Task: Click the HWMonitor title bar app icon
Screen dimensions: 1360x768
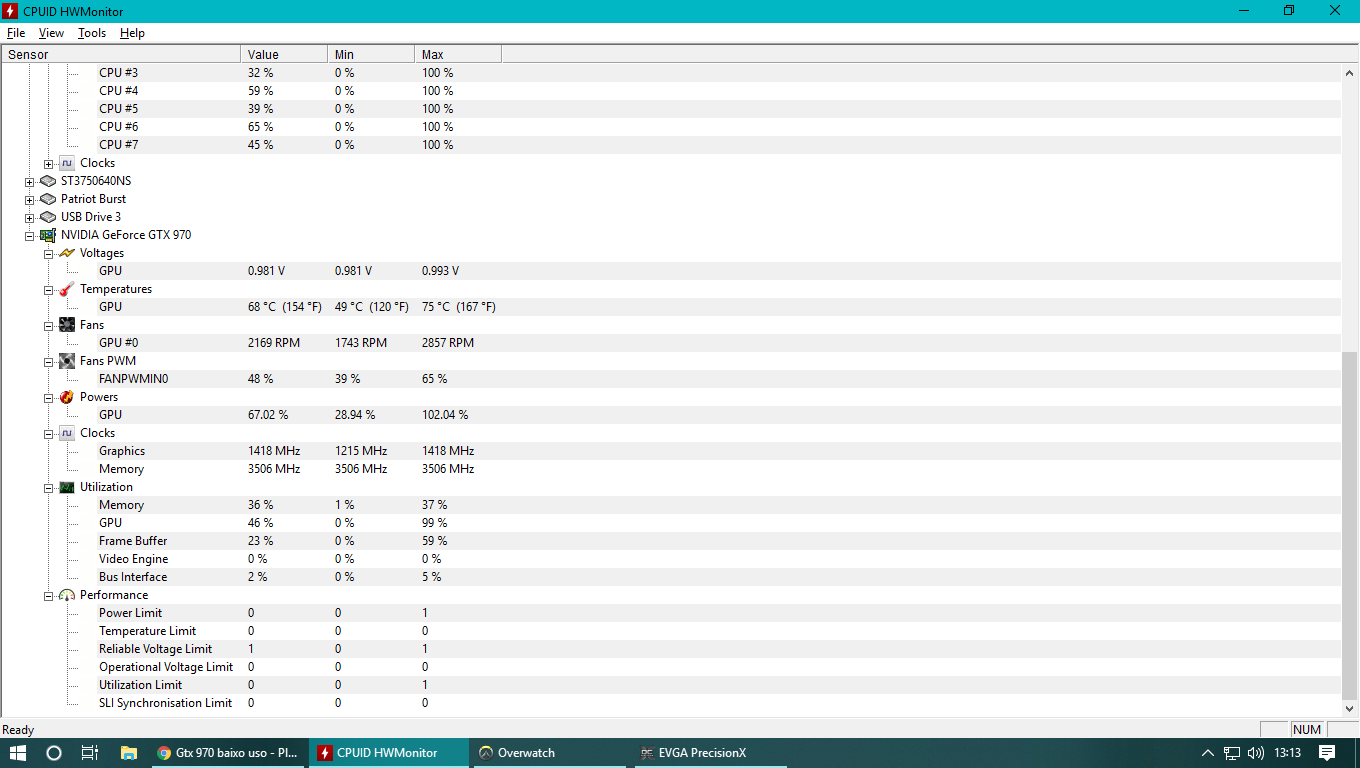Action: click(x=11, y=10)
